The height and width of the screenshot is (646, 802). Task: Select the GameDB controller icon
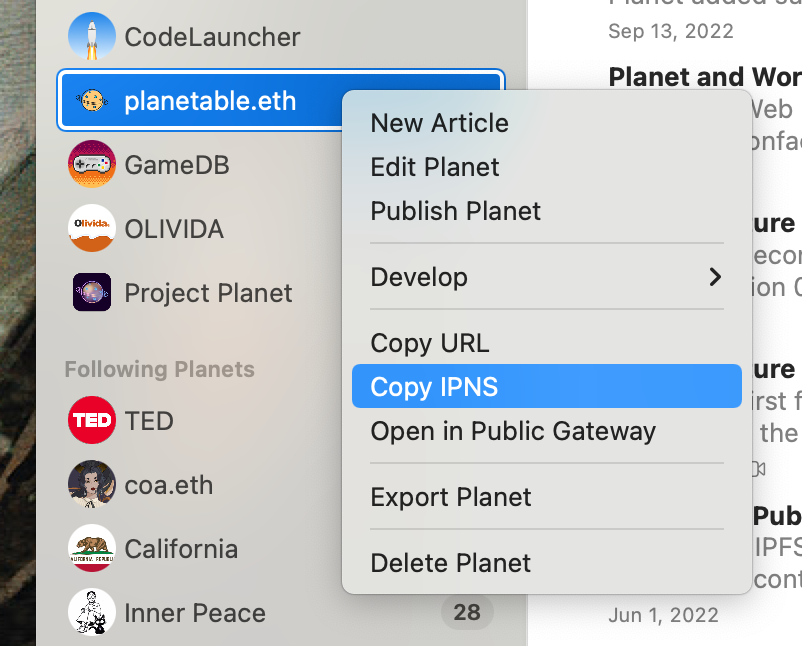click(x=92, y=164)
